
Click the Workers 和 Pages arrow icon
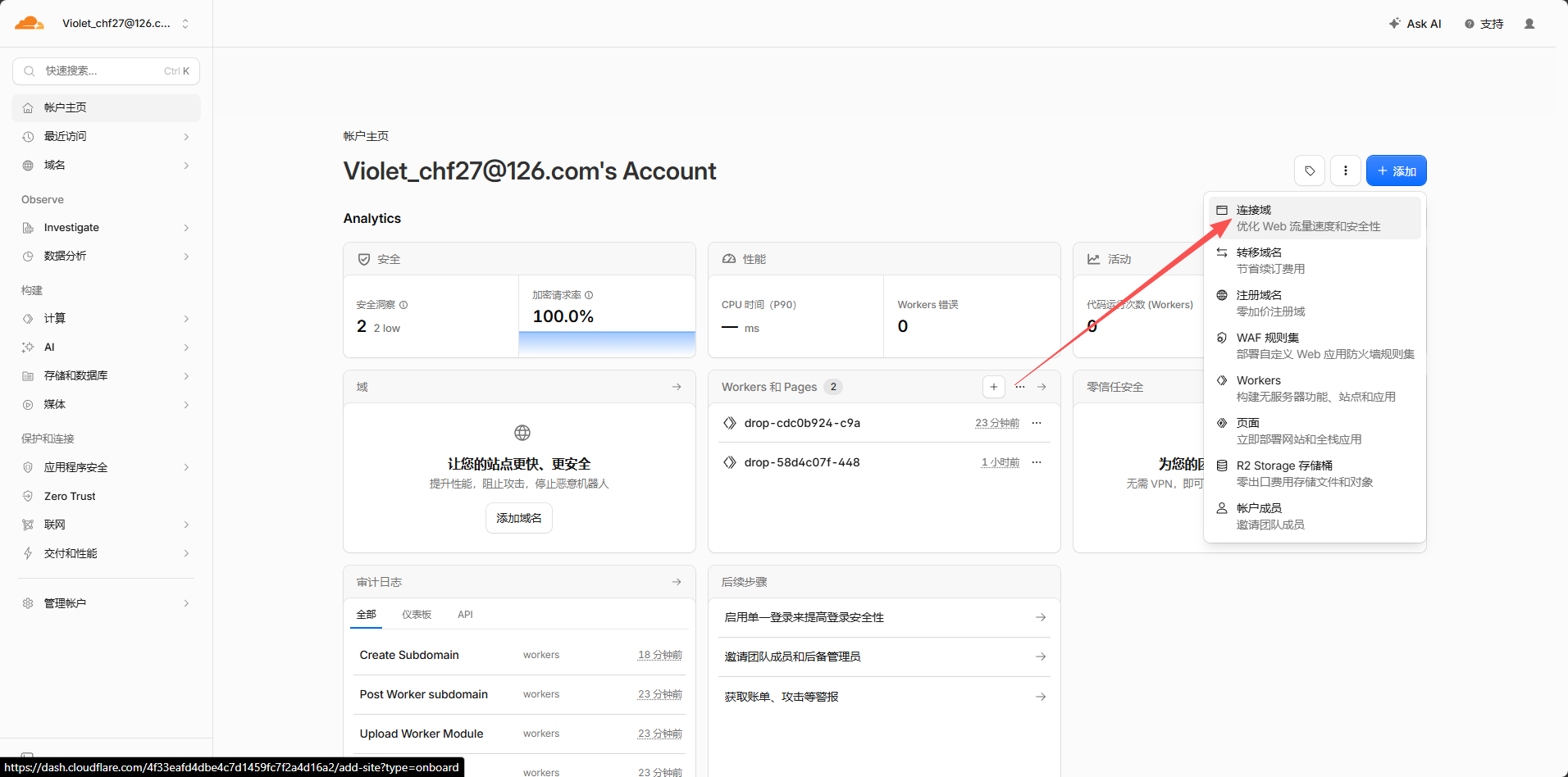pyautogui.click(x=1042, y=387)
